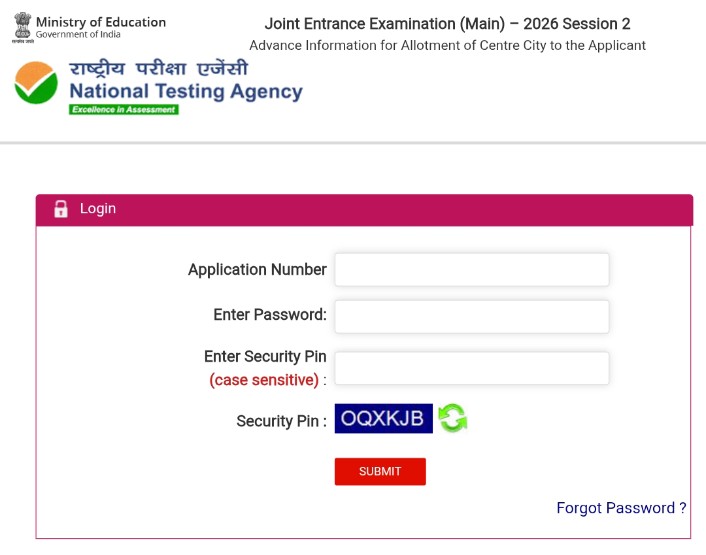
Task: Click the Login header label
Action: [98, 209]
